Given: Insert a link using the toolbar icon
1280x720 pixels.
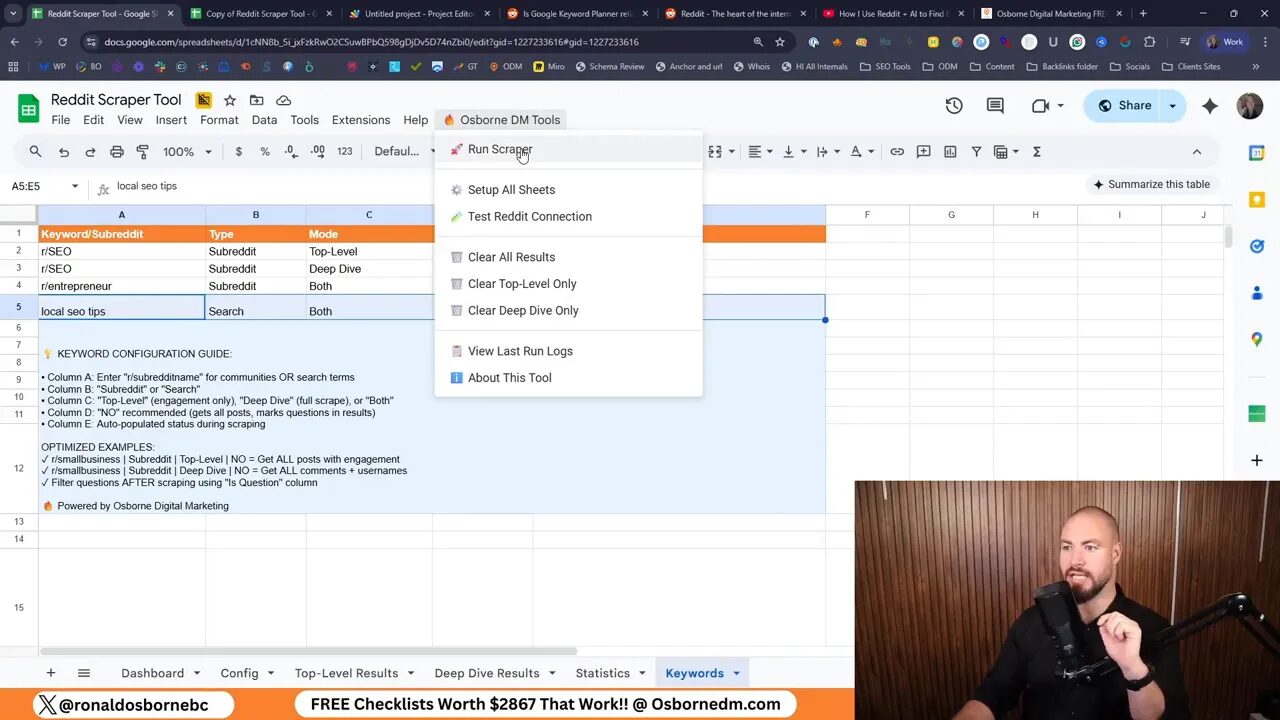Looking at the screenshot, I should pos(896,151).
